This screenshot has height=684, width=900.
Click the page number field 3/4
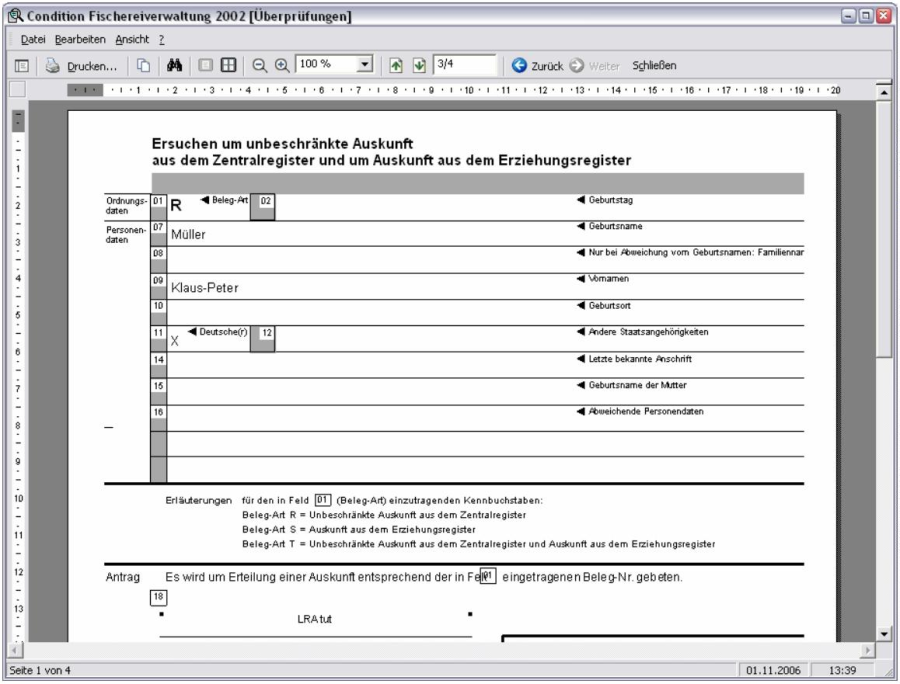463,65
